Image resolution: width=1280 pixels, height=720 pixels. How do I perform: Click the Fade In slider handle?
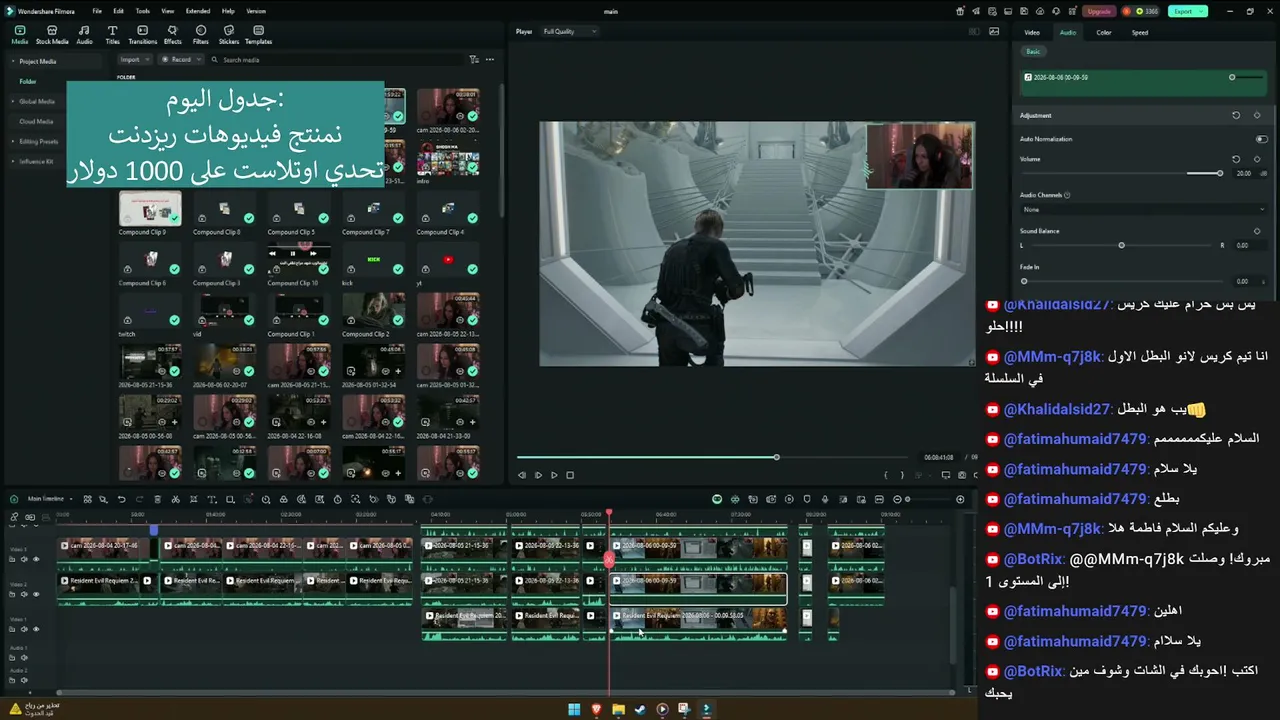1024,281
